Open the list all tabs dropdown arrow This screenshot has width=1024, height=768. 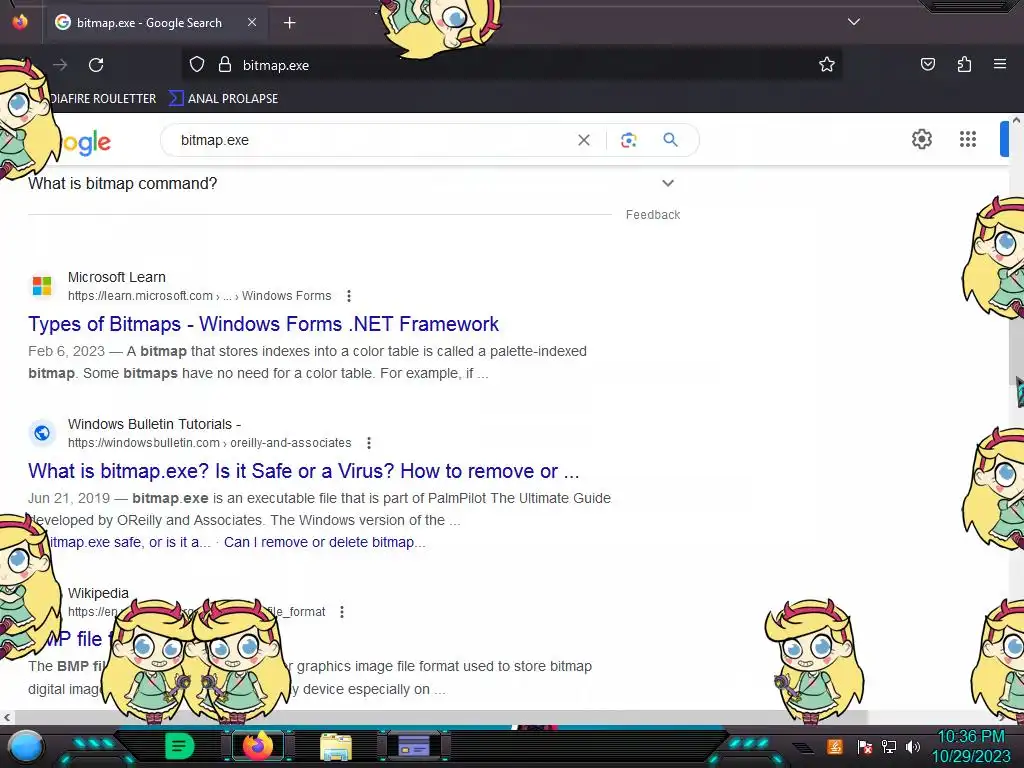tap(854, 22)
